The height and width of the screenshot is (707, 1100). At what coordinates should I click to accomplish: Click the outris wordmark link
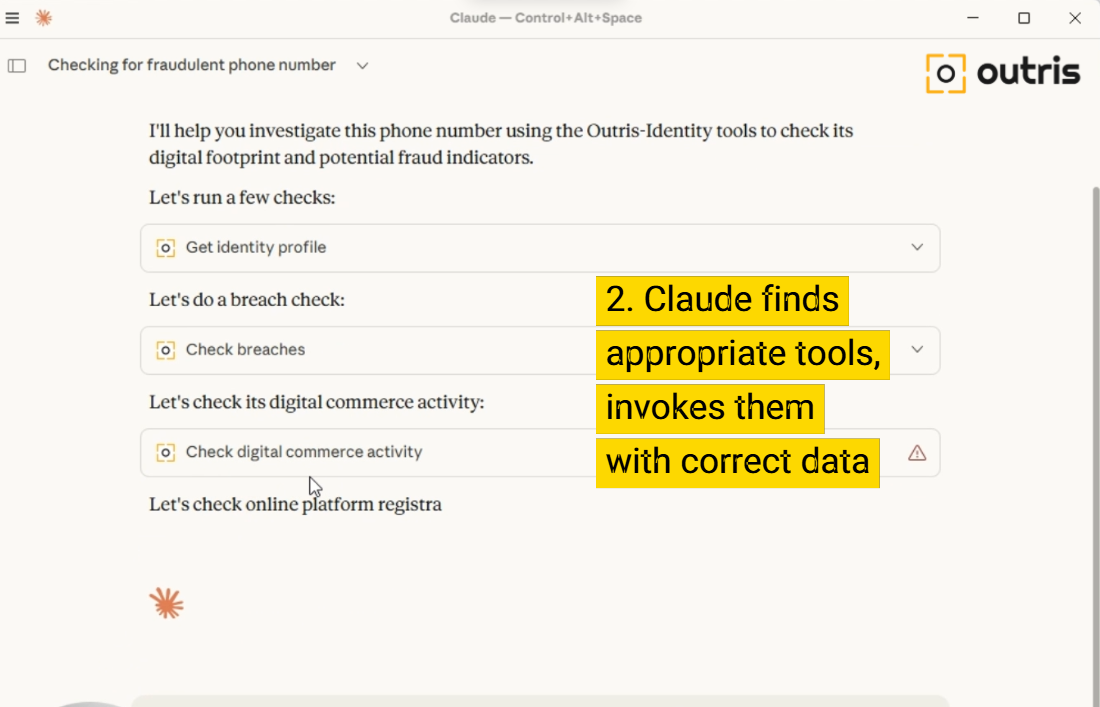pos(1028,71)
